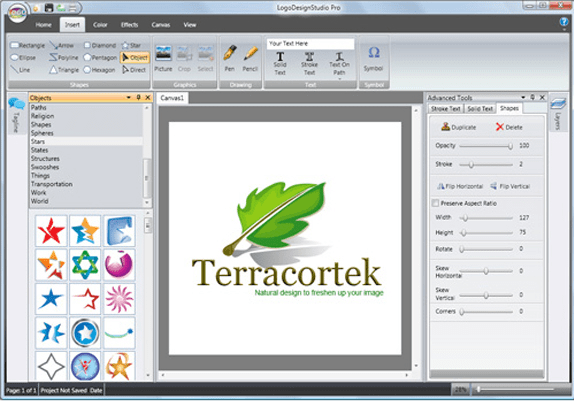Viewport: 574px width, 401px height.
Task: Activate the Object selection tool
Action: (x=135, y=57)
